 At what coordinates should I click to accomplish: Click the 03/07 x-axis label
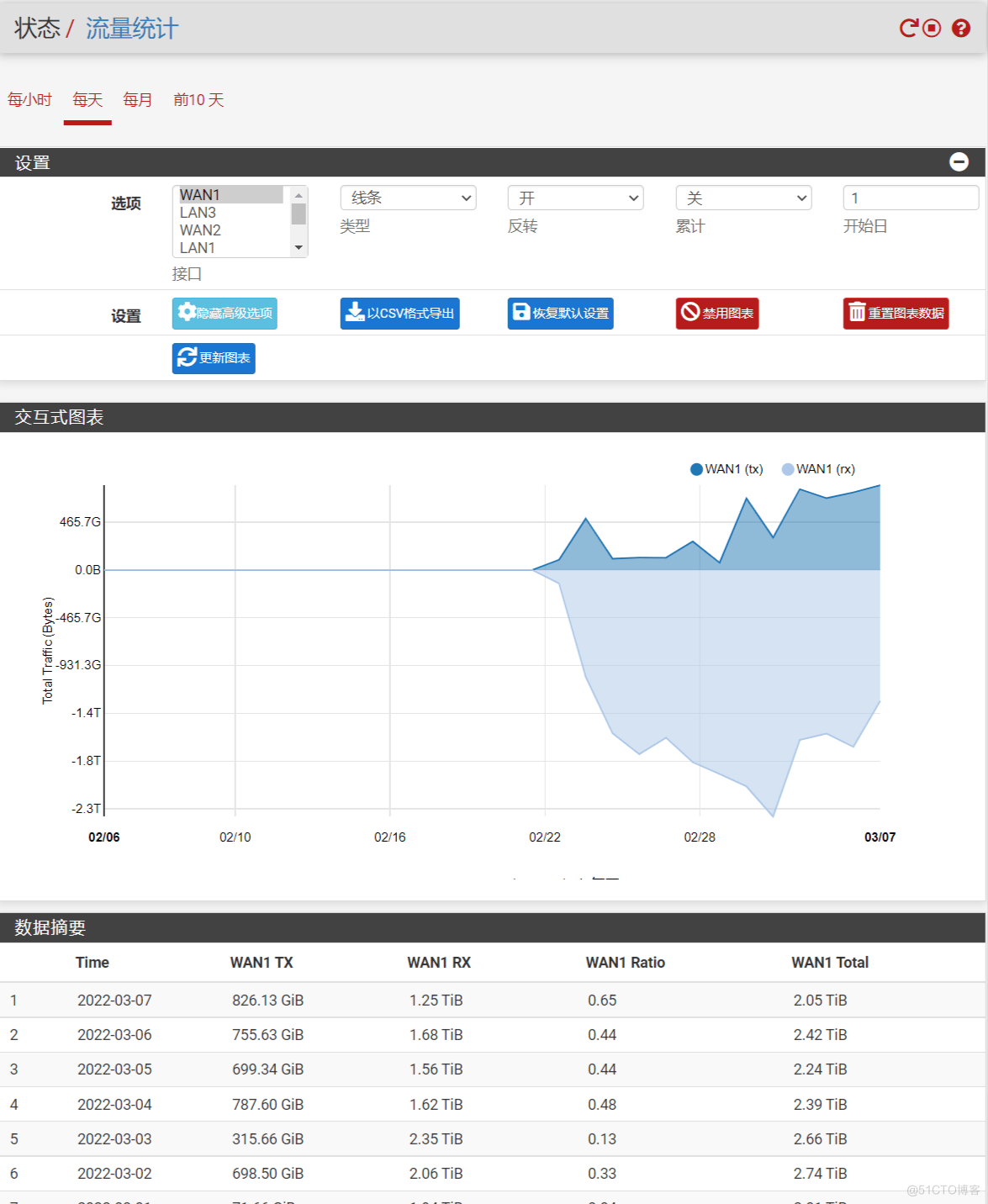(x=880, y=837)
